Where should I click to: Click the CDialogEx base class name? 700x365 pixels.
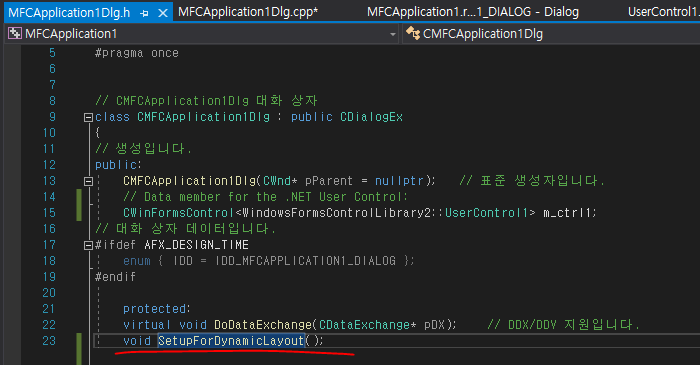tap(371, 117)
